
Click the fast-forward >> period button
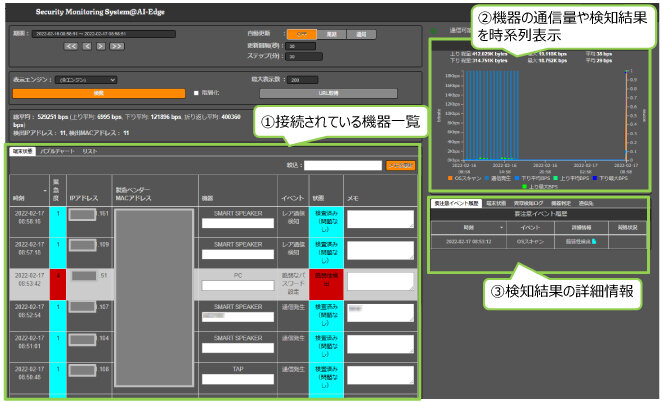point(118,46)
